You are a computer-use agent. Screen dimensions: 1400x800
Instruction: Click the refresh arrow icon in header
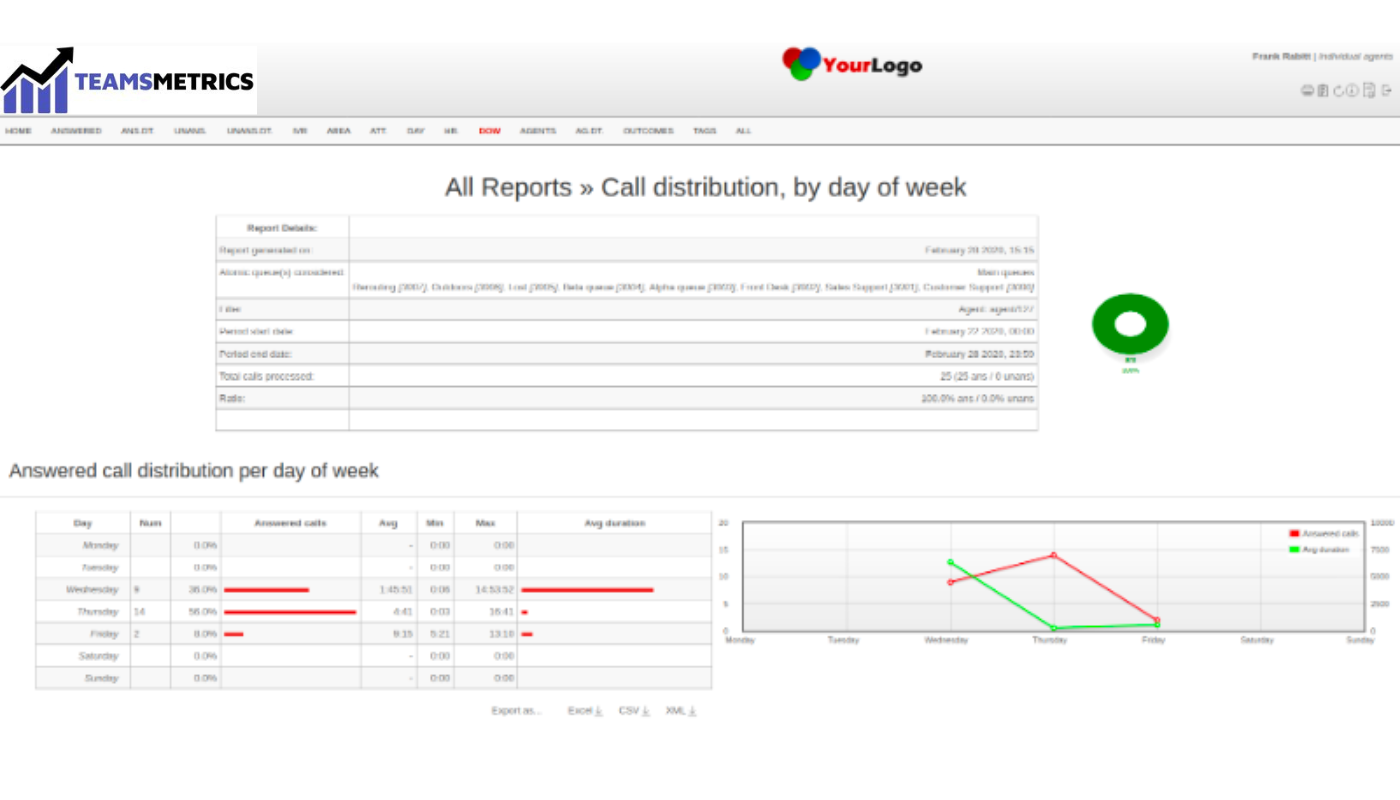point(1338,91)
